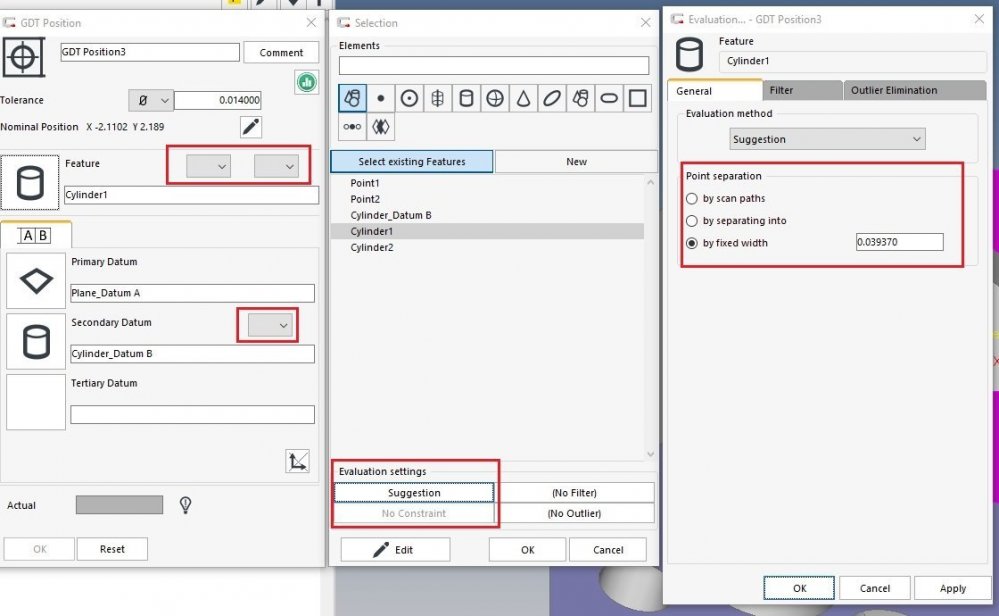The image size is (999, 616).
Task: Click Apply in the Evaluation window
Action: click(x=952, y=588)
